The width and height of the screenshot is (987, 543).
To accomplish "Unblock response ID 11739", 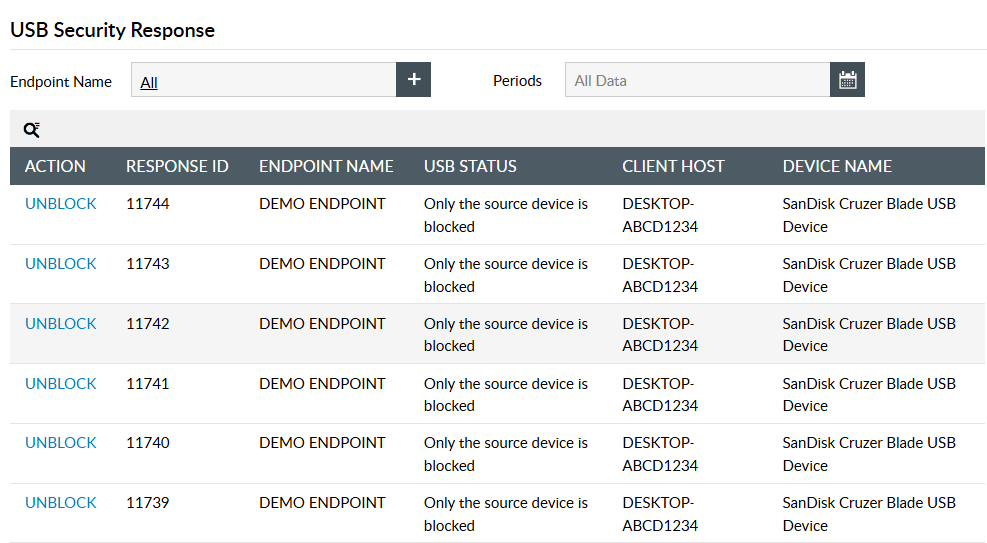I will [x=61, y=503].
